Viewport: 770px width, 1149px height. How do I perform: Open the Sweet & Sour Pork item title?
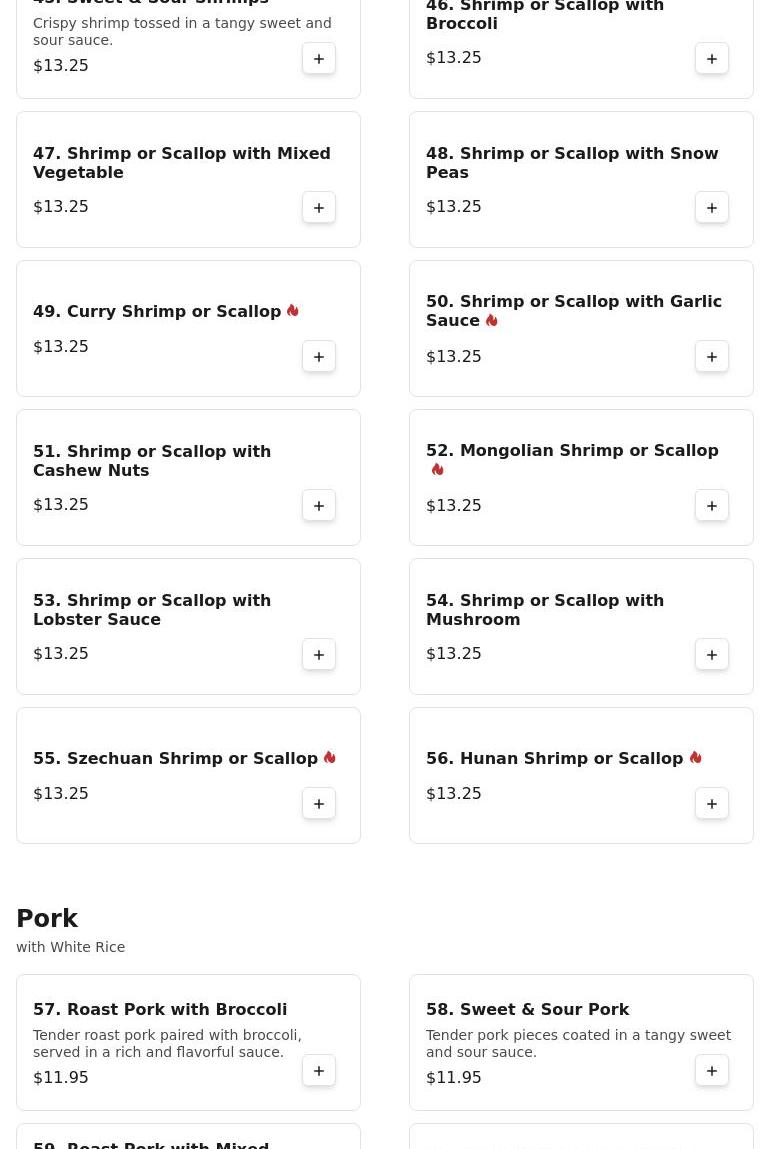click(527, 1010)
